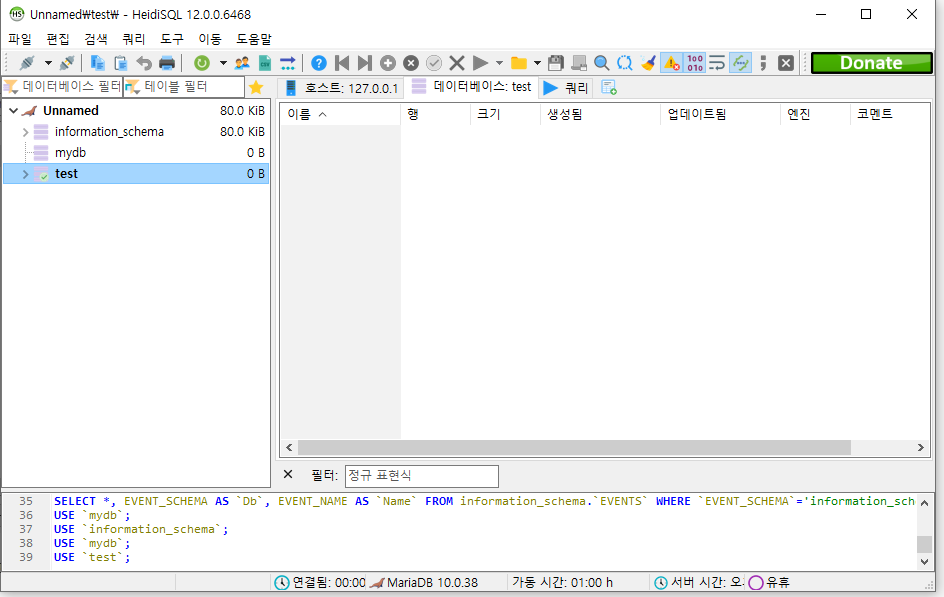
Task: Click the cancel editing X icon
Action: (x=457, y=63)
